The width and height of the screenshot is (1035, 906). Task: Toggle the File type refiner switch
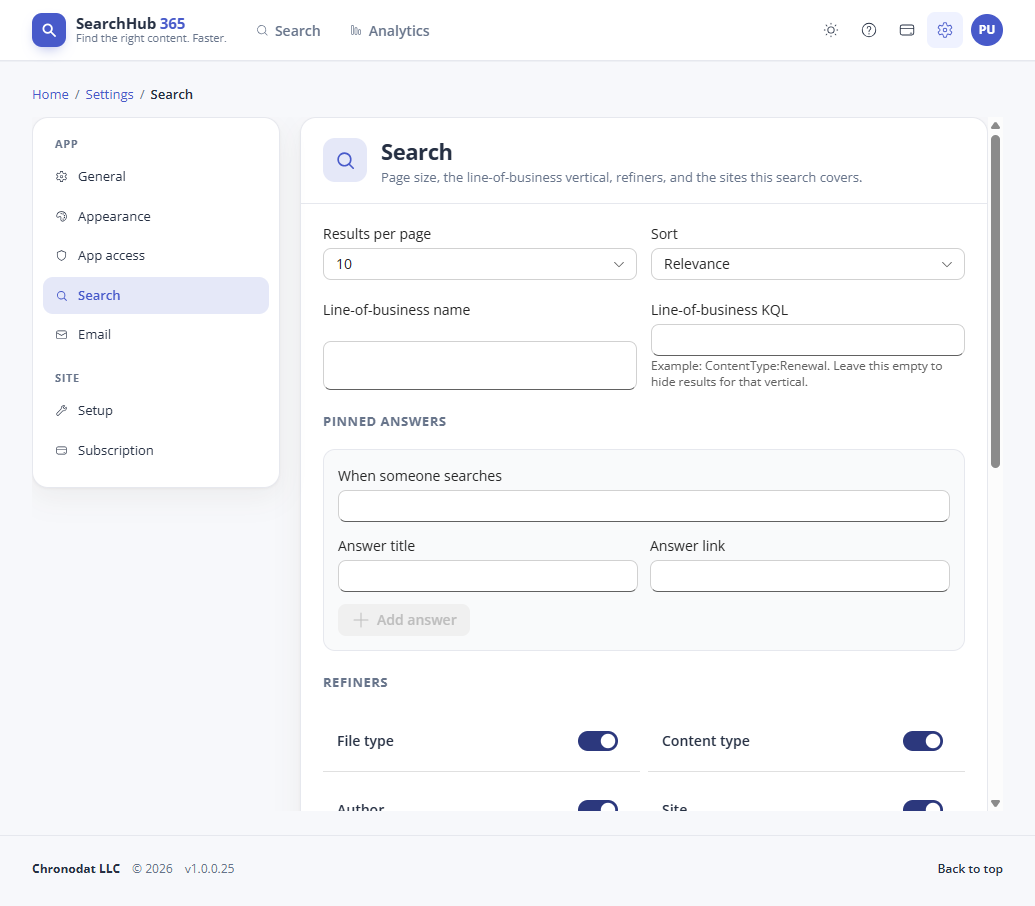[x=598, y=741]
